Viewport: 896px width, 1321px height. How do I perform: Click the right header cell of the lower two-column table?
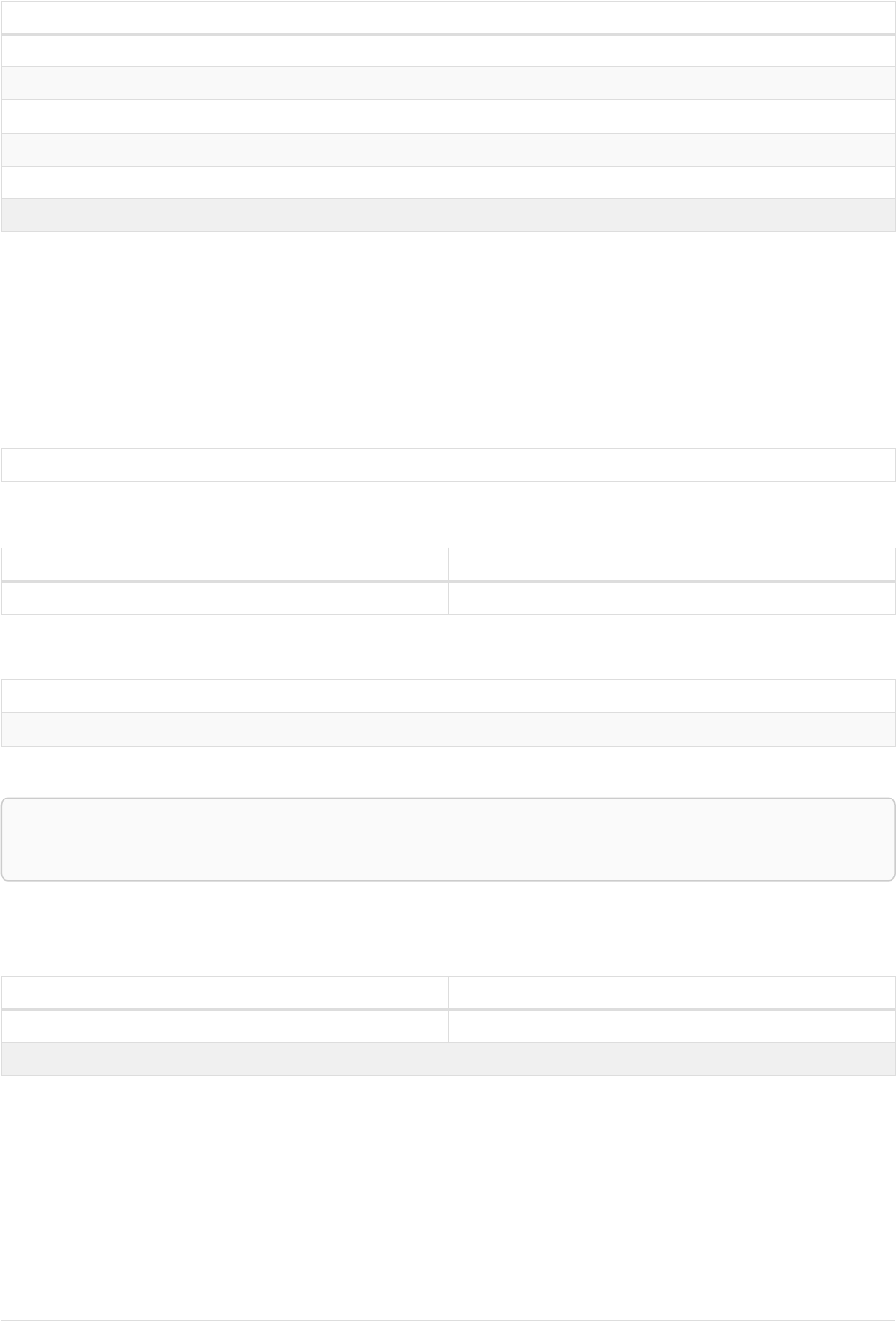coord(672,992)
